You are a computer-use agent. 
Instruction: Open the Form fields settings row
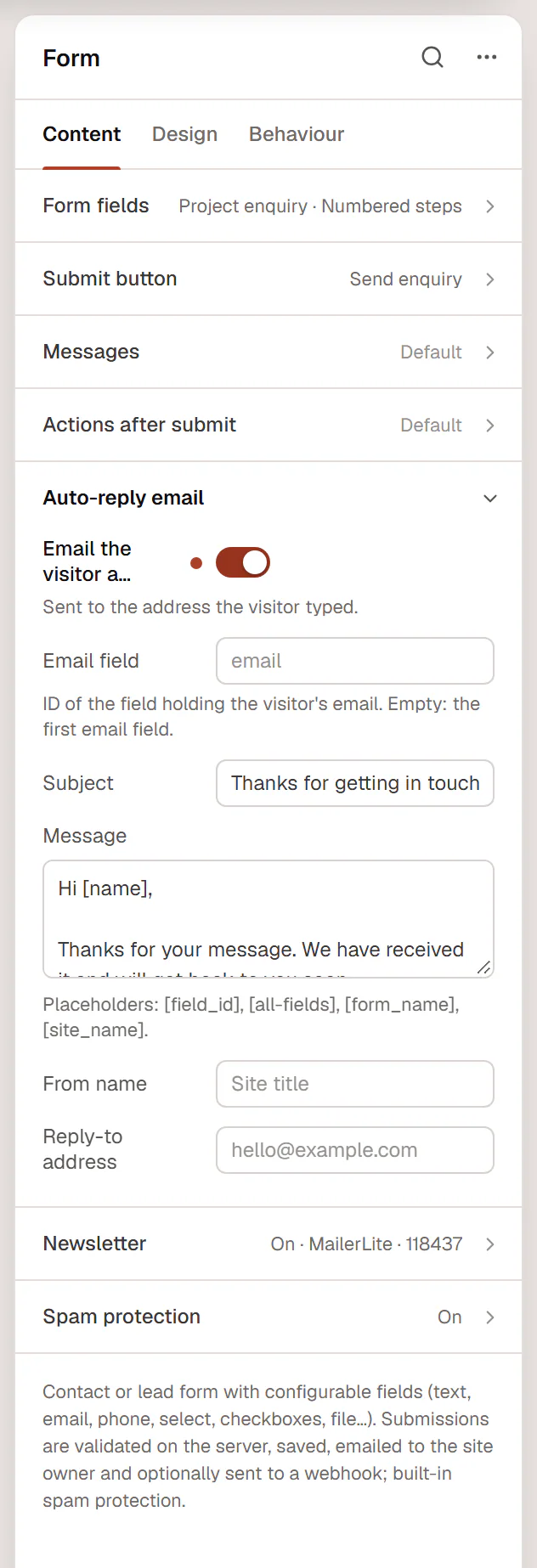(x=268, y=206)
